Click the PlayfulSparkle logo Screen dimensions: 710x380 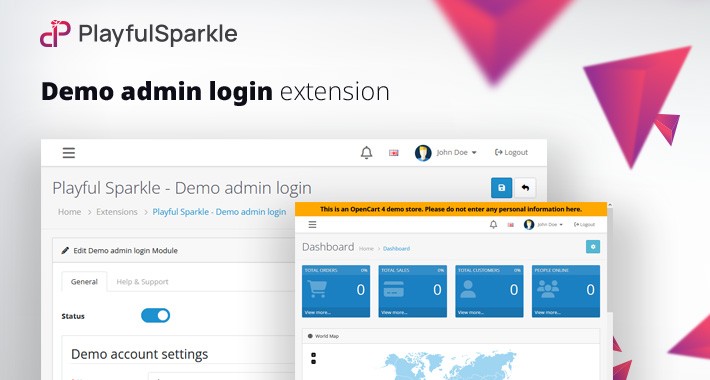pos(139,34)
